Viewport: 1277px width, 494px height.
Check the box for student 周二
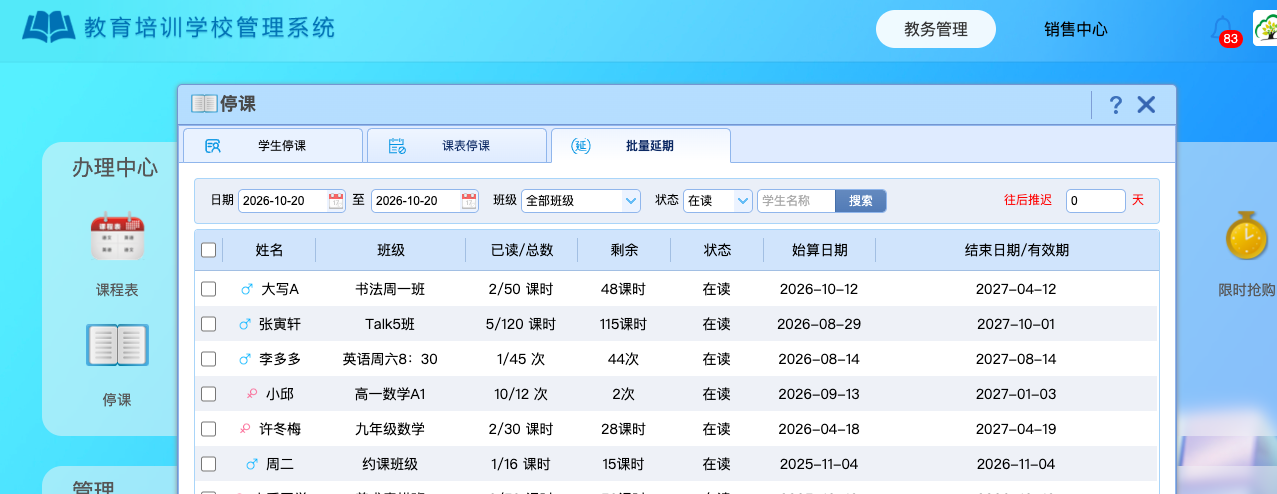[x=208, y=464]
